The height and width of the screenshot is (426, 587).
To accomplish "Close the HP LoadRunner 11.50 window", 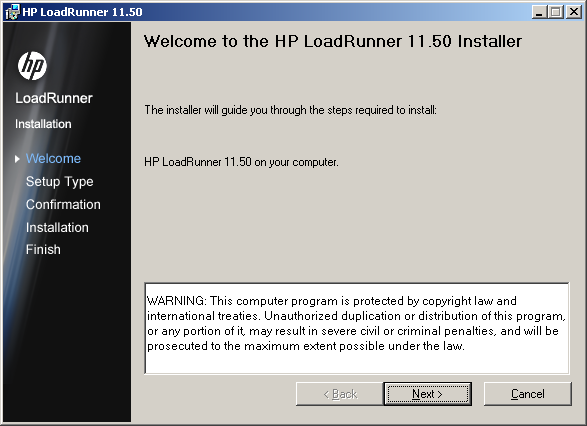I will coord(574,12).
